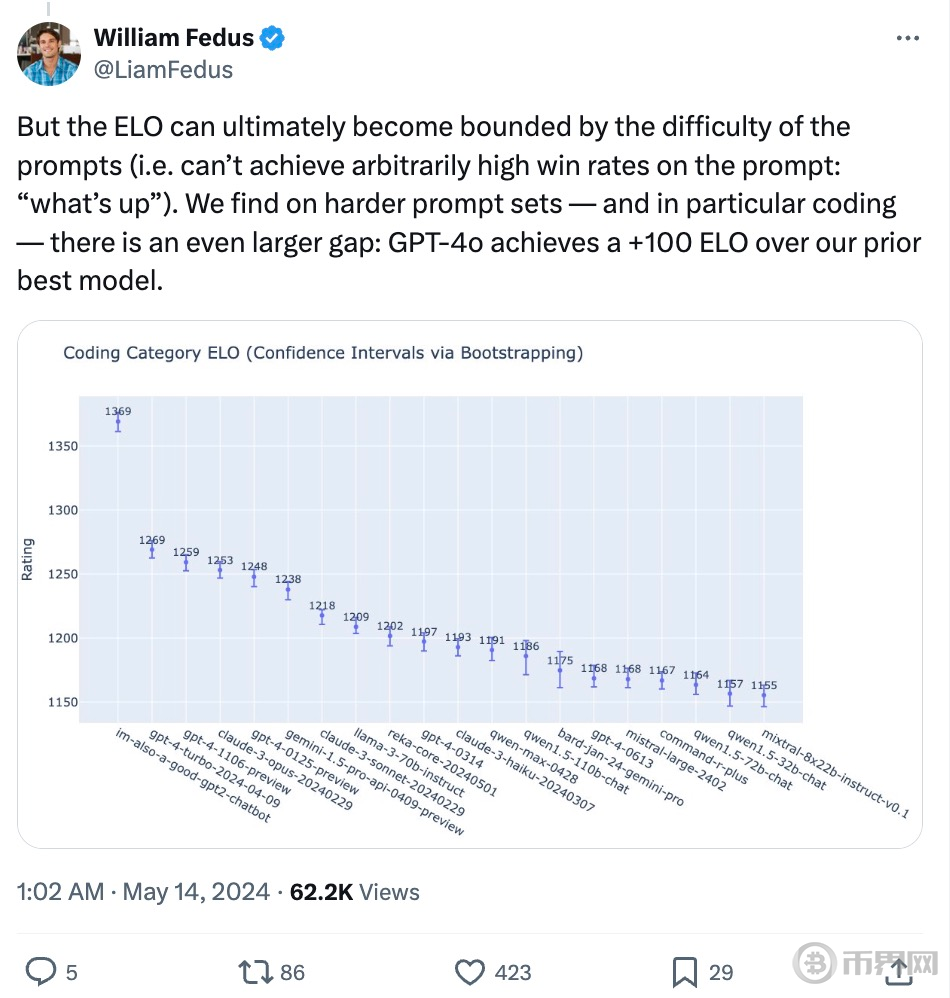Open the @LiamFedus handle link
The height and width of the screenshot is (998, 950).
pyautogui.click(x=164, y=69)
